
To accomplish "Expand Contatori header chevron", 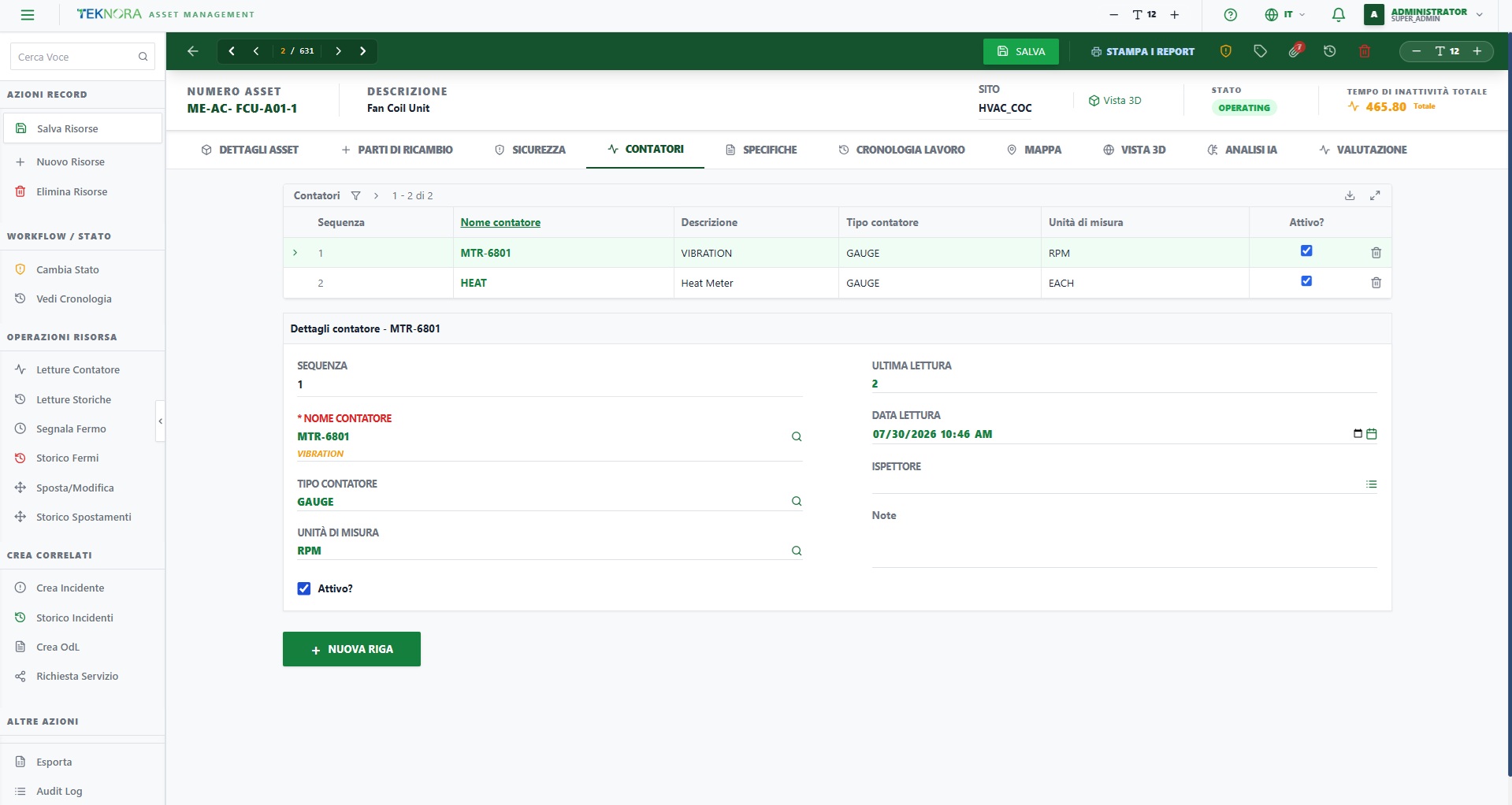I will [x=376, y=195].
